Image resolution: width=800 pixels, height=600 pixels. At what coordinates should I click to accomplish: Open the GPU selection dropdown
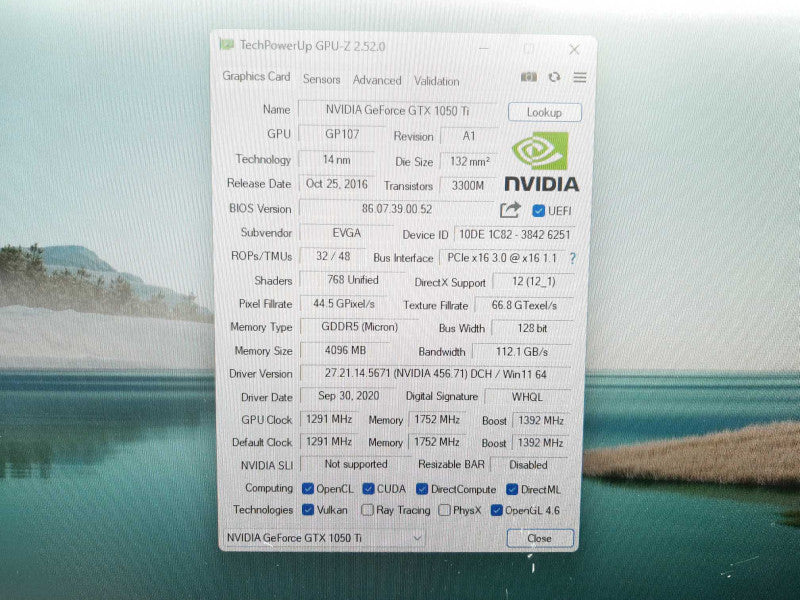tap(324, 538)
